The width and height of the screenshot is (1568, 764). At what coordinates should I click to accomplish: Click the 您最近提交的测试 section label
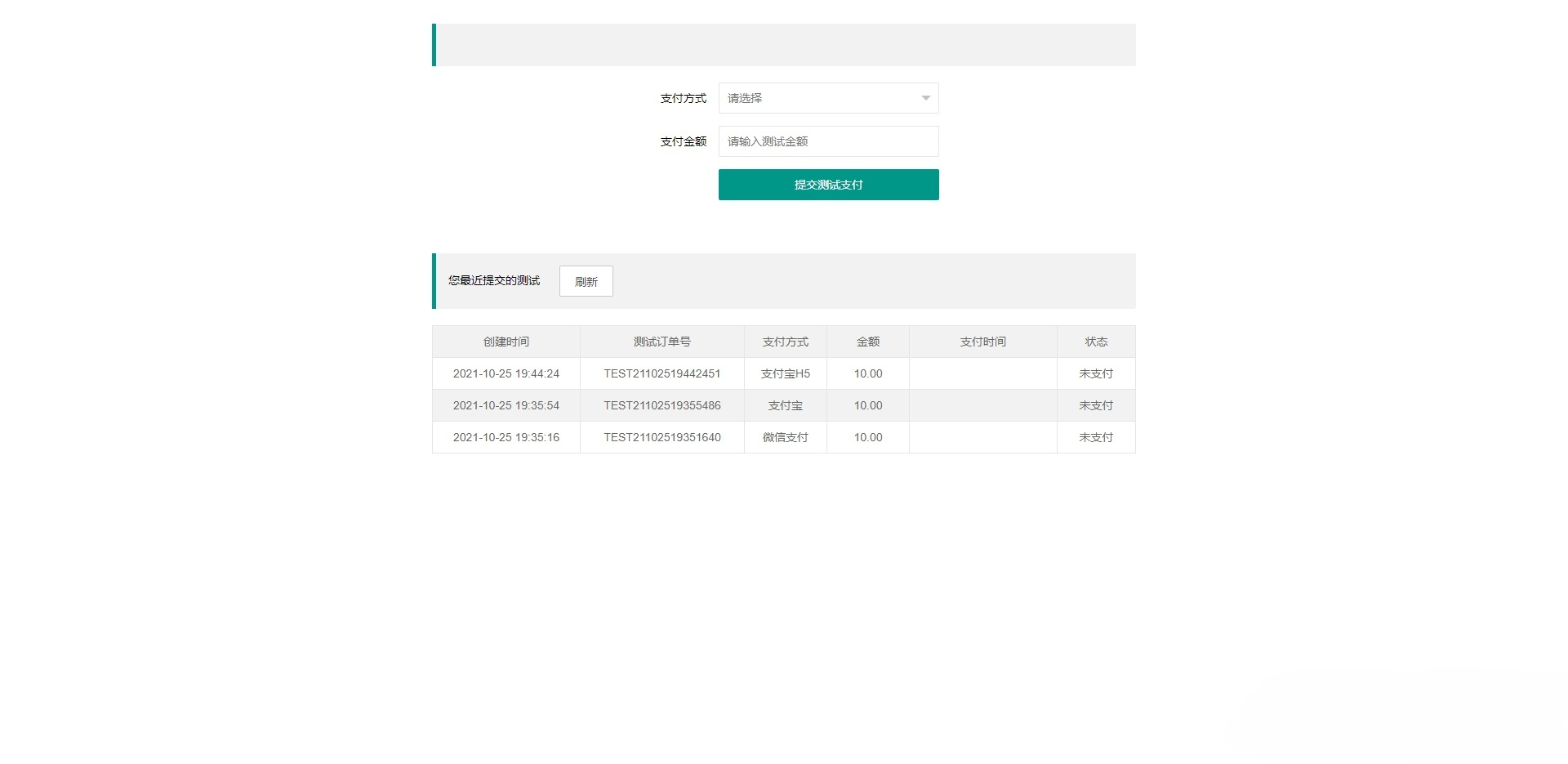[492, 280]
